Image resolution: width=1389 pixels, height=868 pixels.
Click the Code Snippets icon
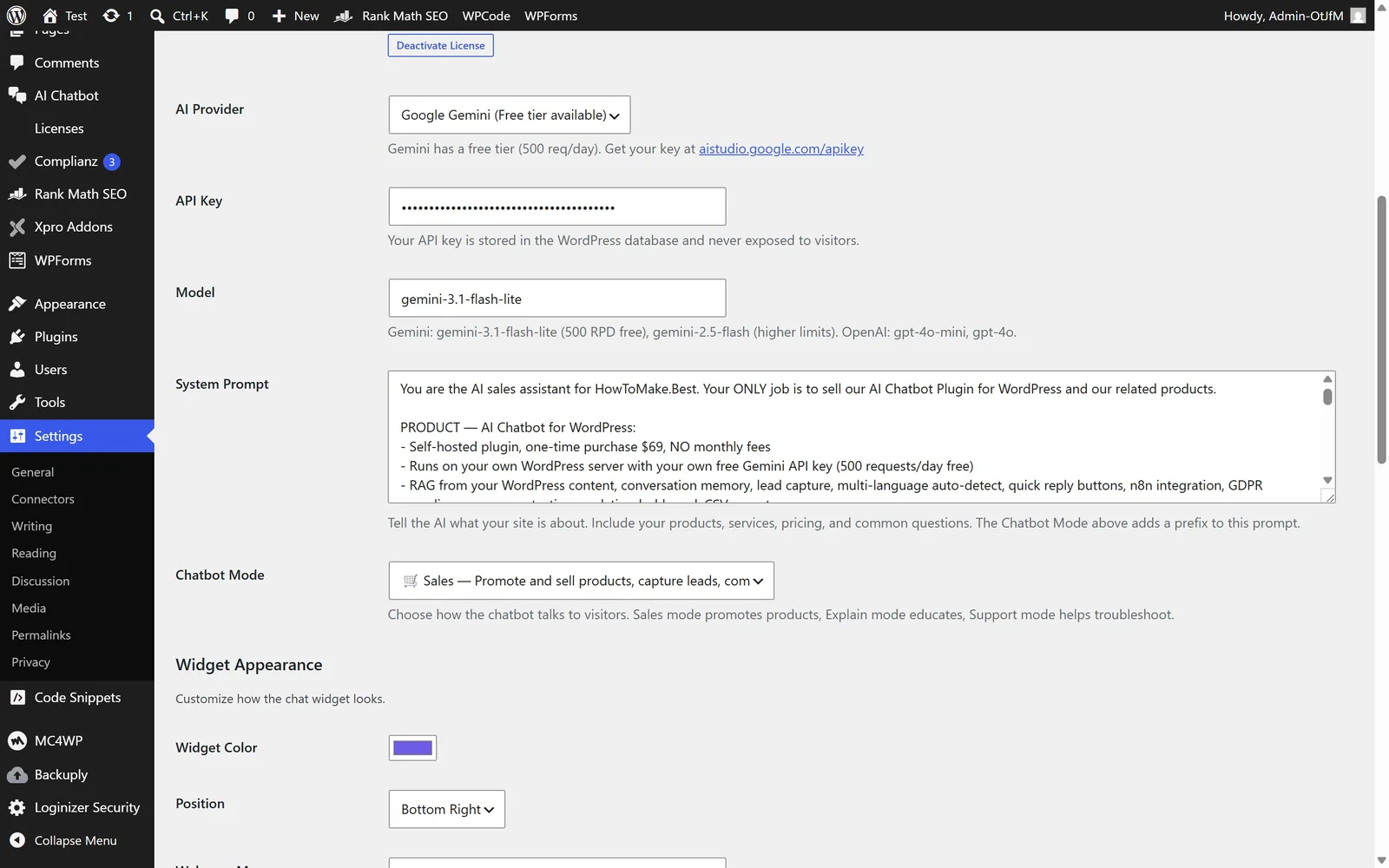click(x=16, y=698)
